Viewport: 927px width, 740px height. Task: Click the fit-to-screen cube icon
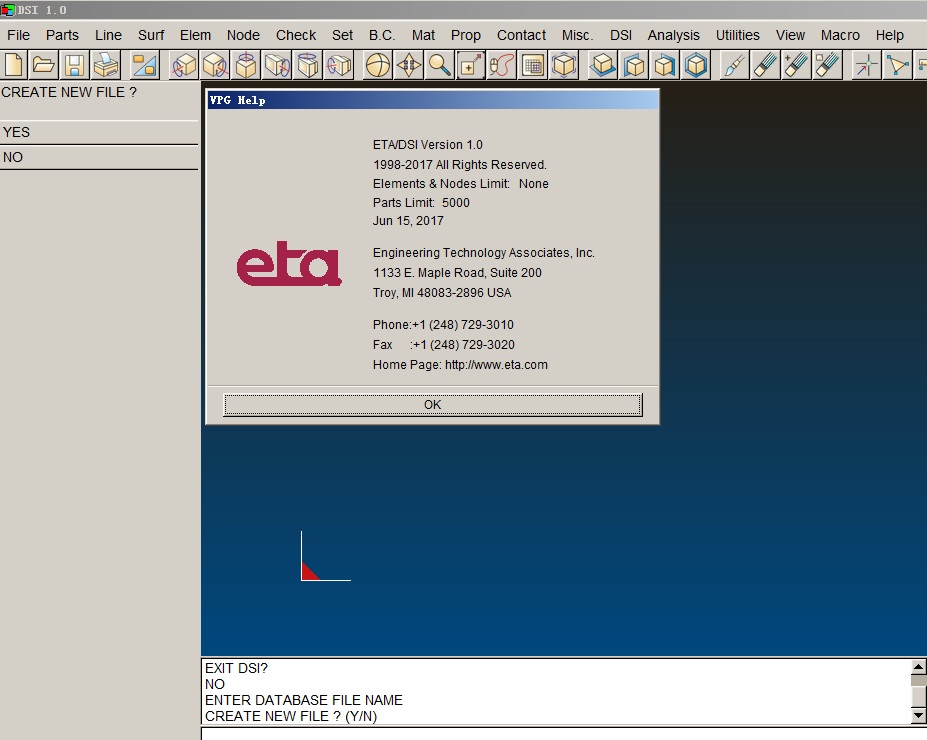(x=564, y=65)
